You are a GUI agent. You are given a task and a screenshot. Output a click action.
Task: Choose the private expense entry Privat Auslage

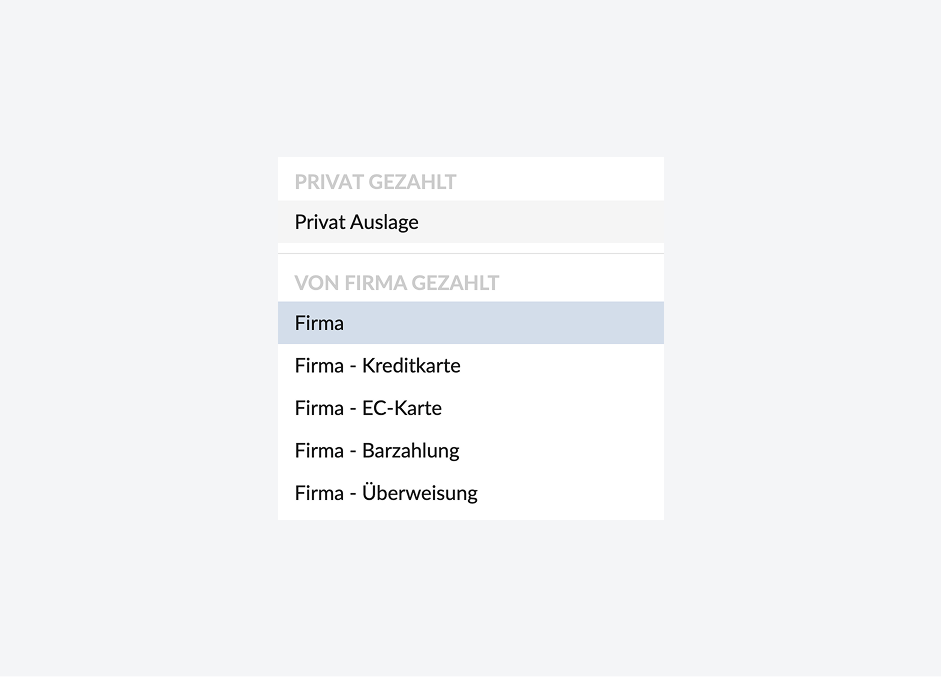click(470, 222)
